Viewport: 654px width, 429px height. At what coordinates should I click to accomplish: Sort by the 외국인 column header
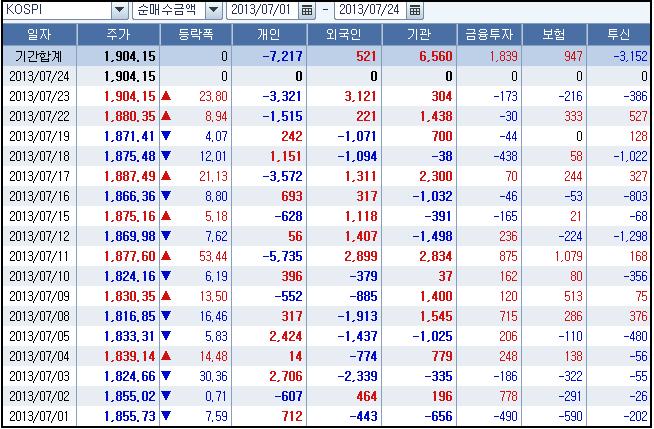pos(344,35)
